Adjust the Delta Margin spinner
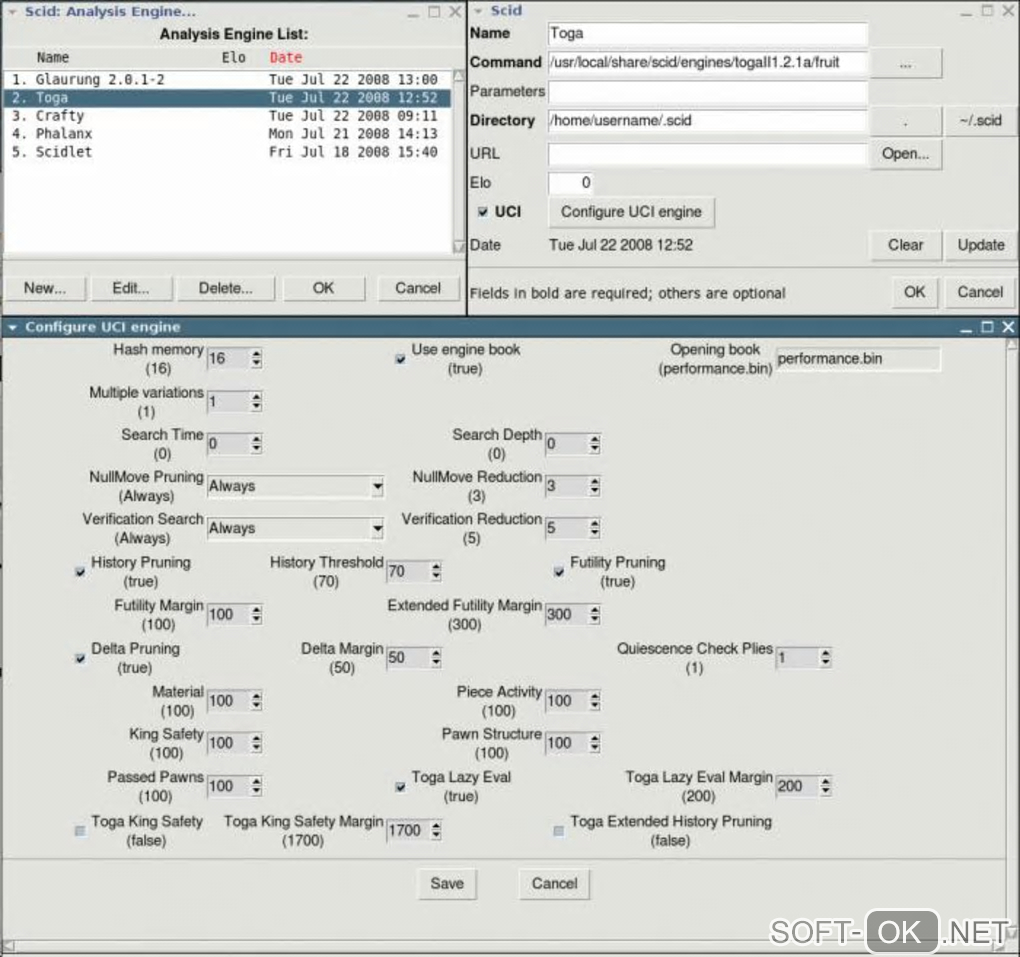Image resolution: width=1020 pixels, height=957 pixels. [414, 658]
